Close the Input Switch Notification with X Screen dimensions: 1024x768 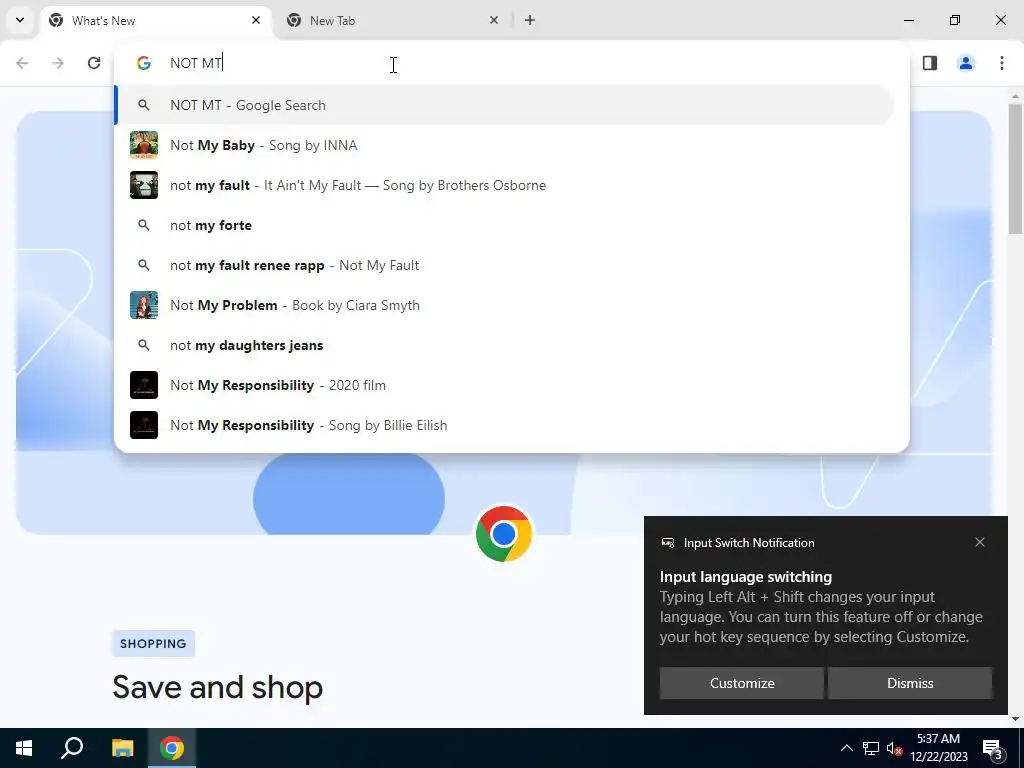click(980, 542)
